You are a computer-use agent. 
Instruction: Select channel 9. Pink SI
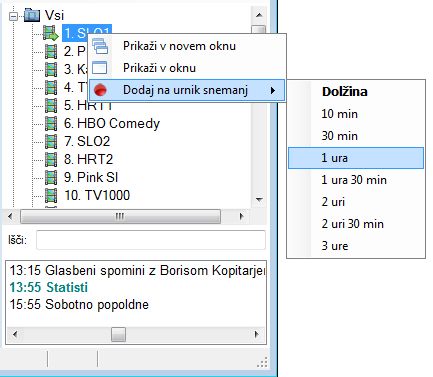pos(91,177)
